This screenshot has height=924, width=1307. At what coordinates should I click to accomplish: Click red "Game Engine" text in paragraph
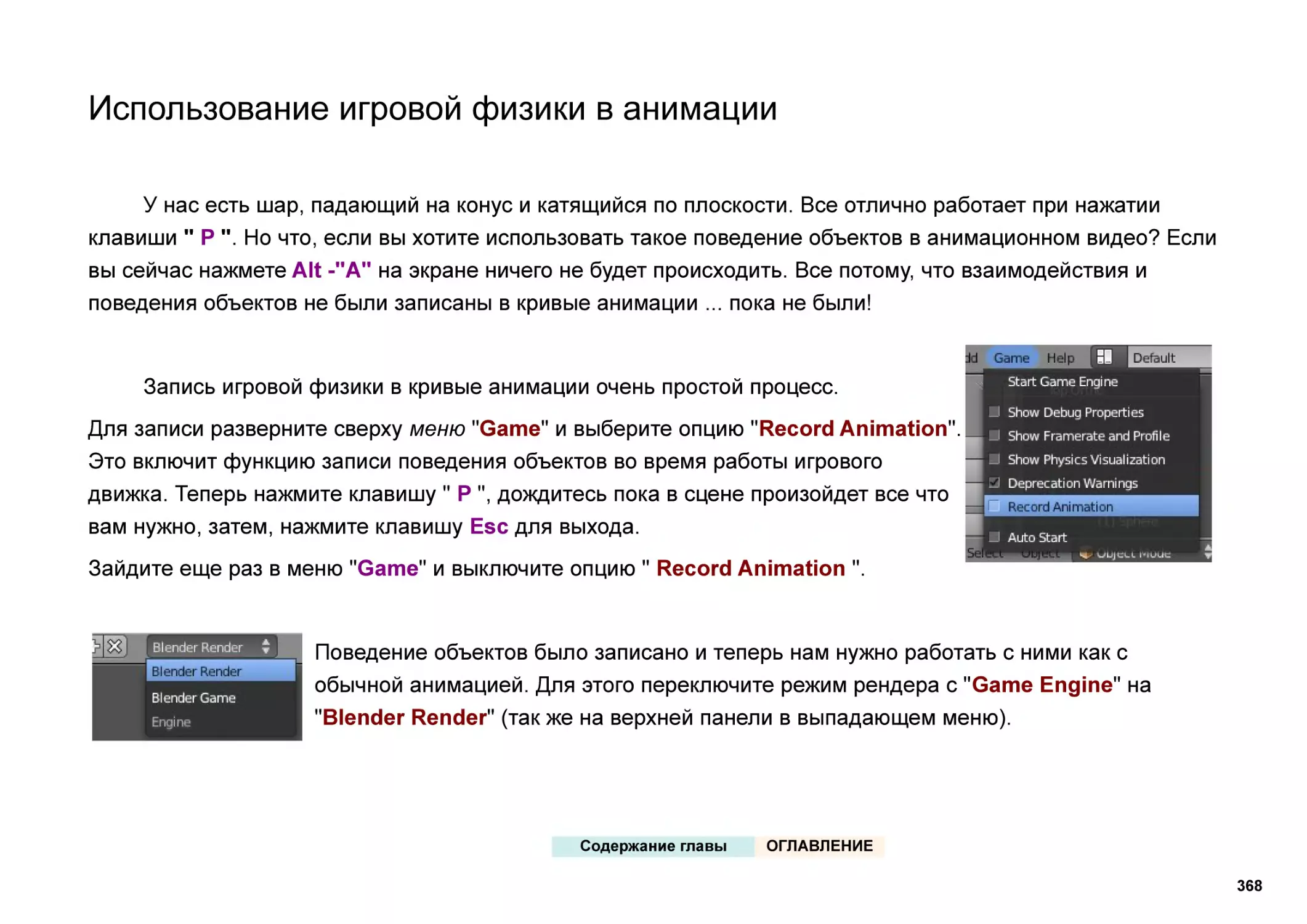[1042, 686]
